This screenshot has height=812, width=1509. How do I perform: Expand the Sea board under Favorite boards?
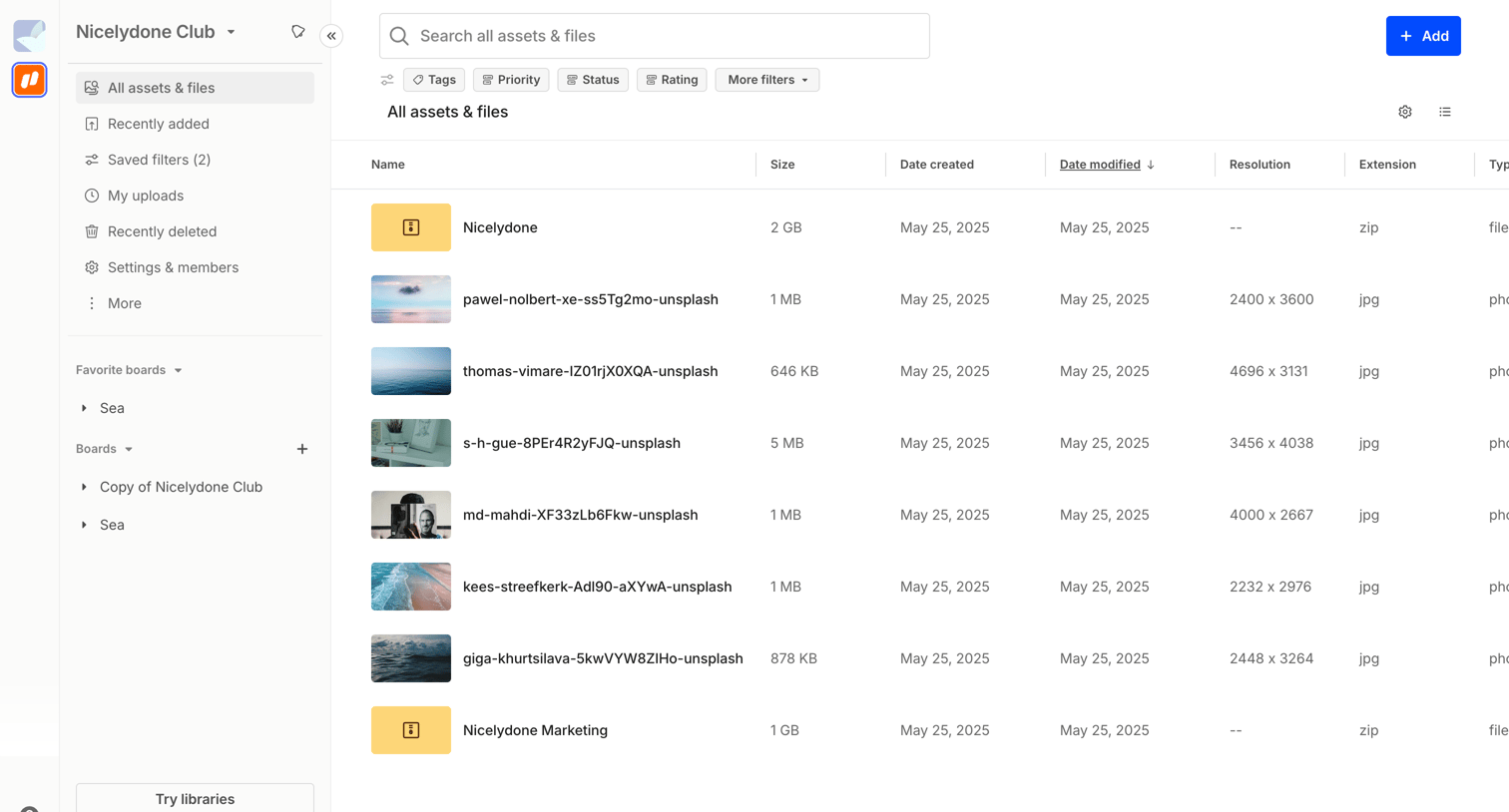84,408
